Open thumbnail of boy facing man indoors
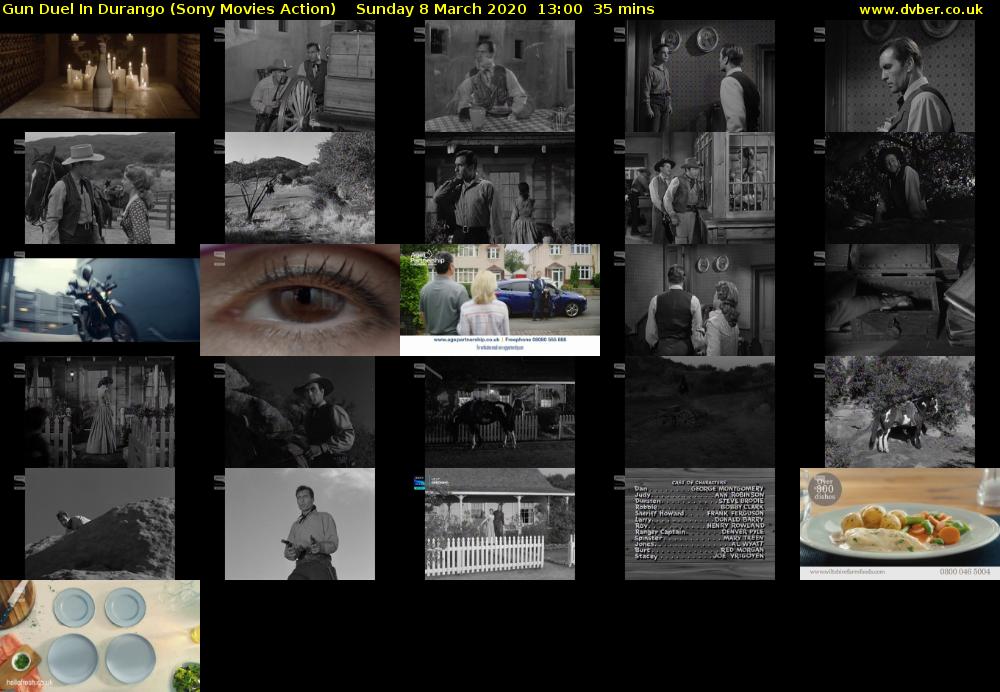1000x692 pixels. [x=700, y=76]
